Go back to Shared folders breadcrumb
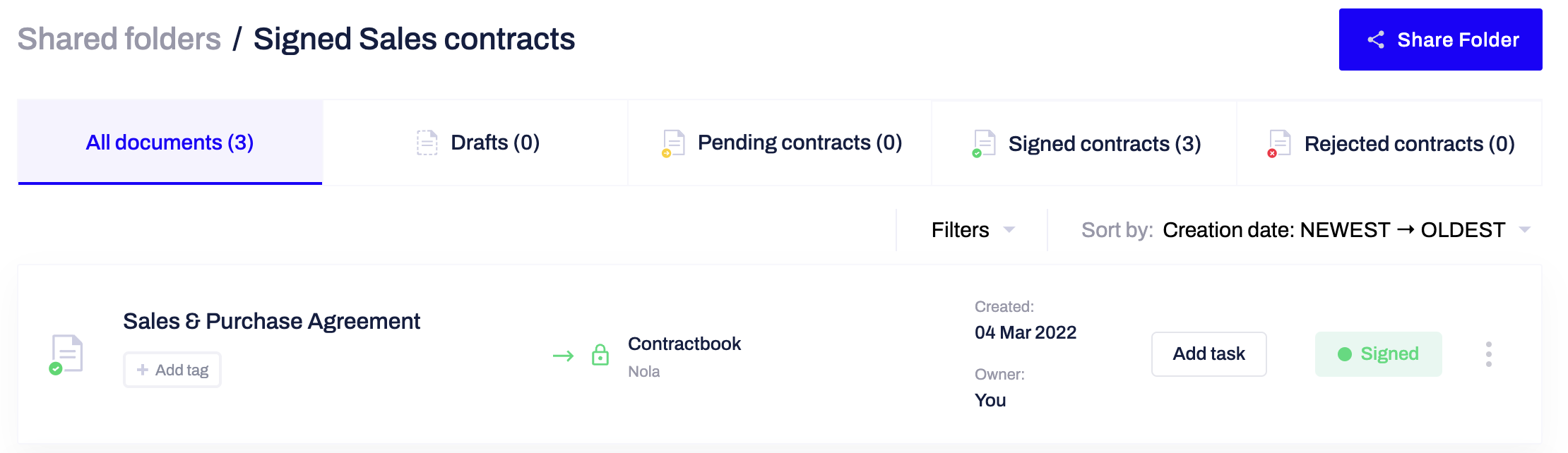The image size is (1568, 453). 119,39
